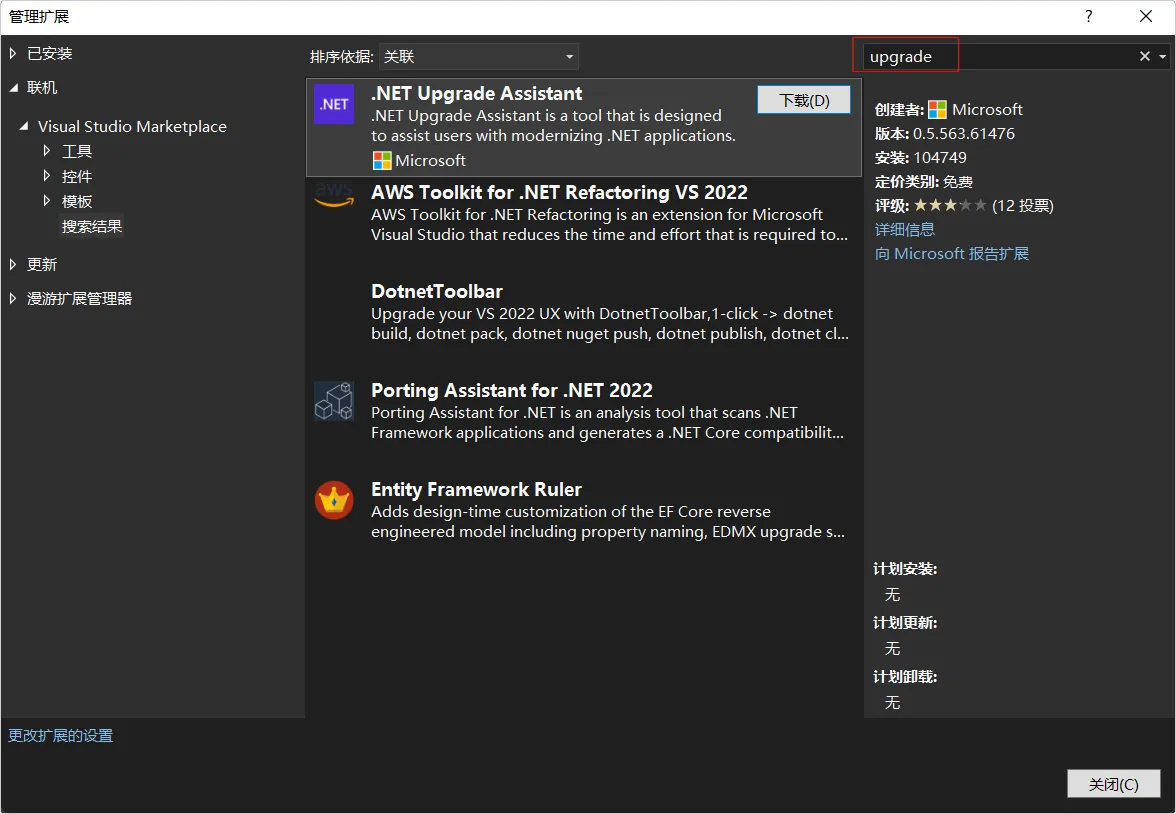
Task: Click the 计划更新 label
Action: pos(904,623)
